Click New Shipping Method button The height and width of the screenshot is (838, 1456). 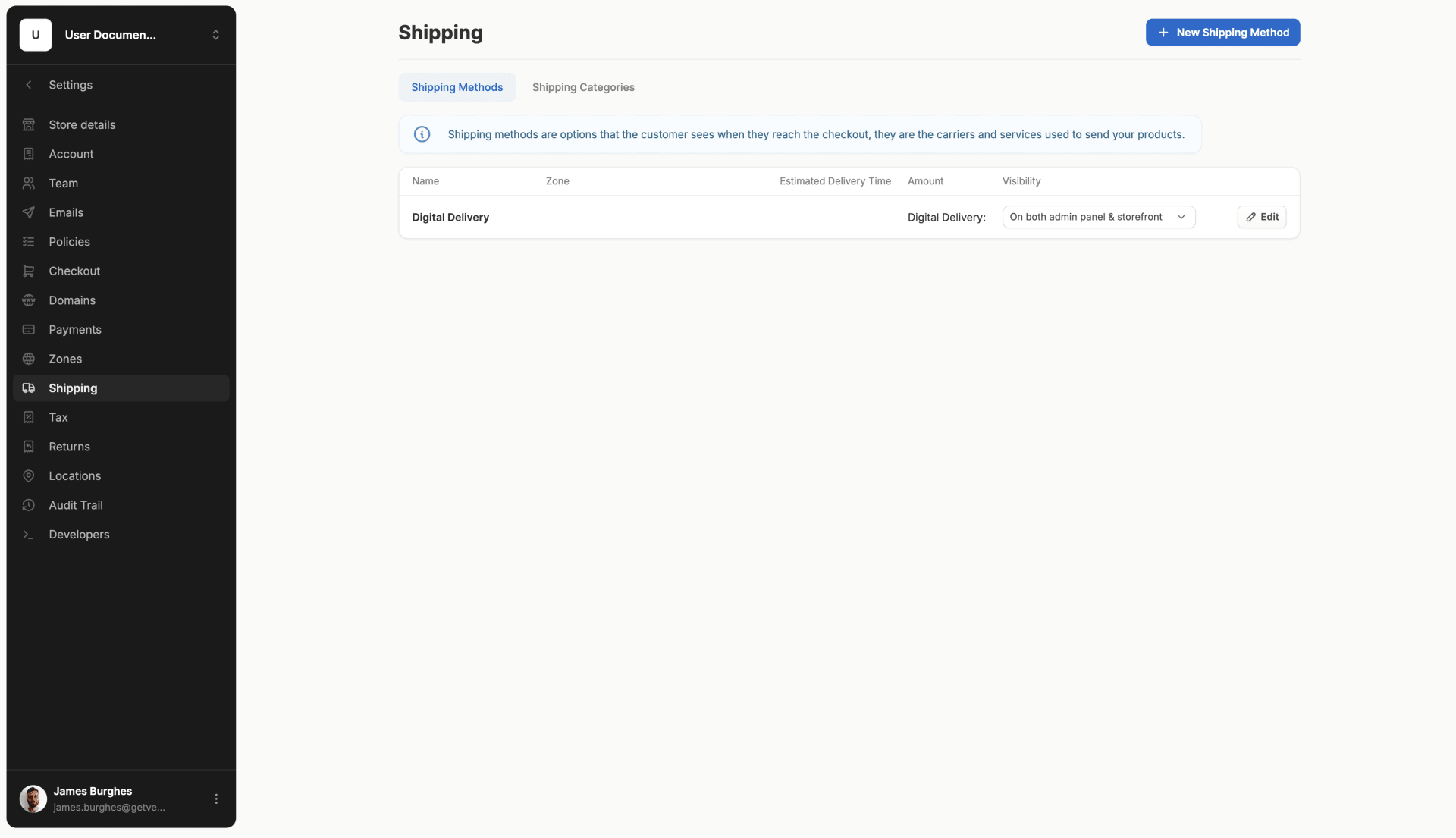click(1222, 33)
